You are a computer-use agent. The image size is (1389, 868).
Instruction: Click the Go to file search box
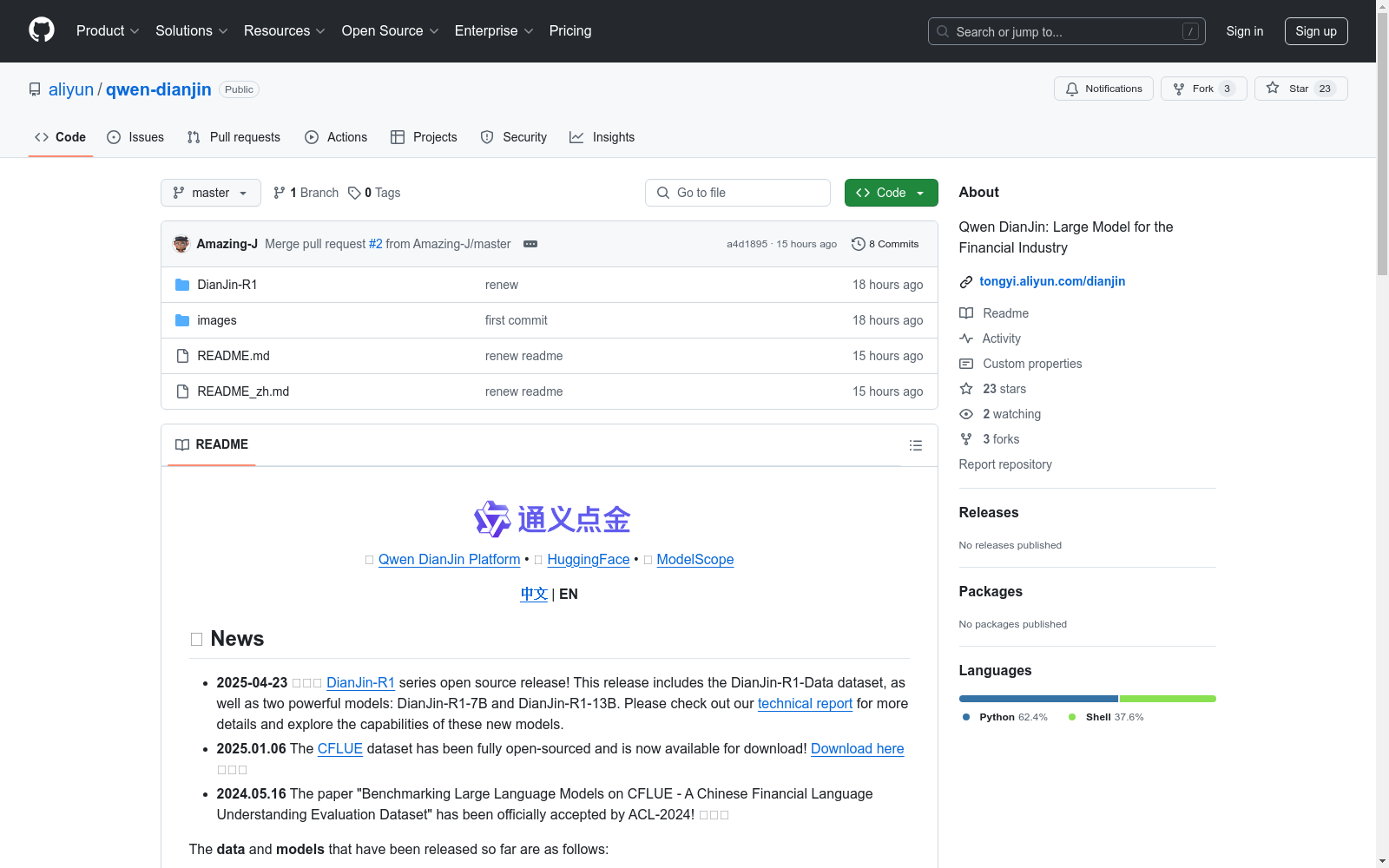pos(738,193)
